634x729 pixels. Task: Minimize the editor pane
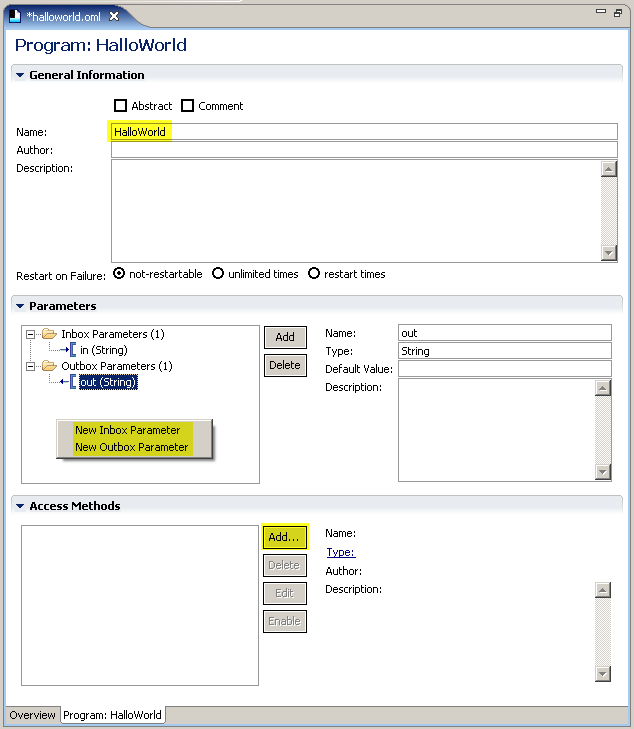(601, 11)
